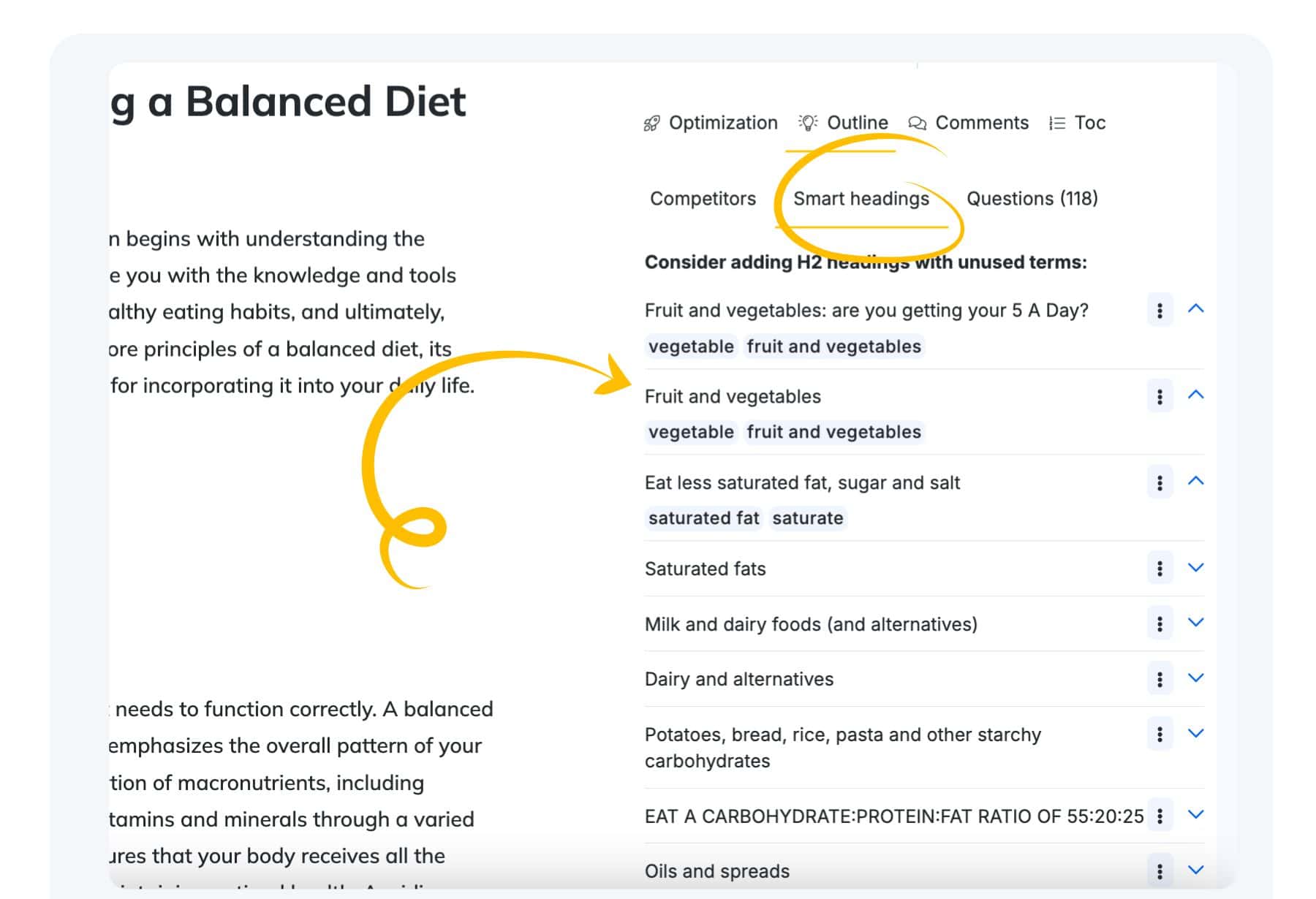This screenshot has height=899, width=1316.
Task: Open three-dot menu for Fruit and vegetables heading
Action: coord(1160,397)
